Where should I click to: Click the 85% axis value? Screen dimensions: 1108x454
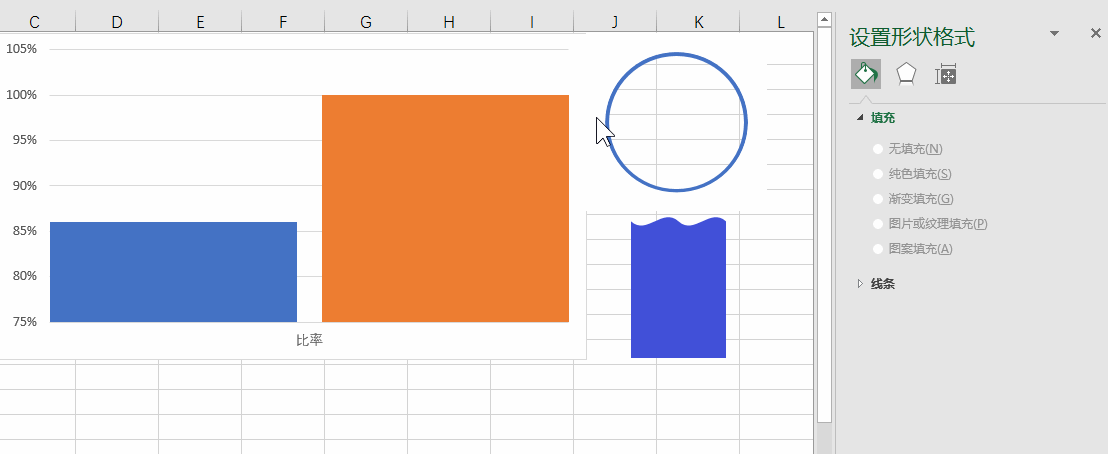tap(25, 231)
